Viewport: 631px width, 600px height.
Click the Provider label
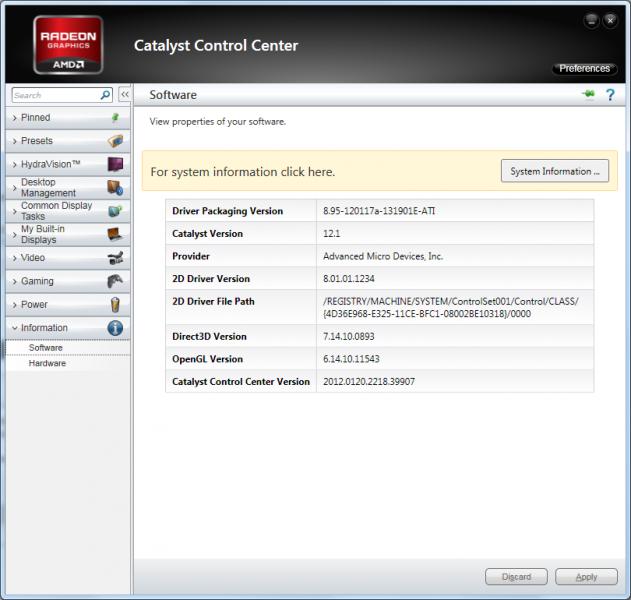point(191,256)
